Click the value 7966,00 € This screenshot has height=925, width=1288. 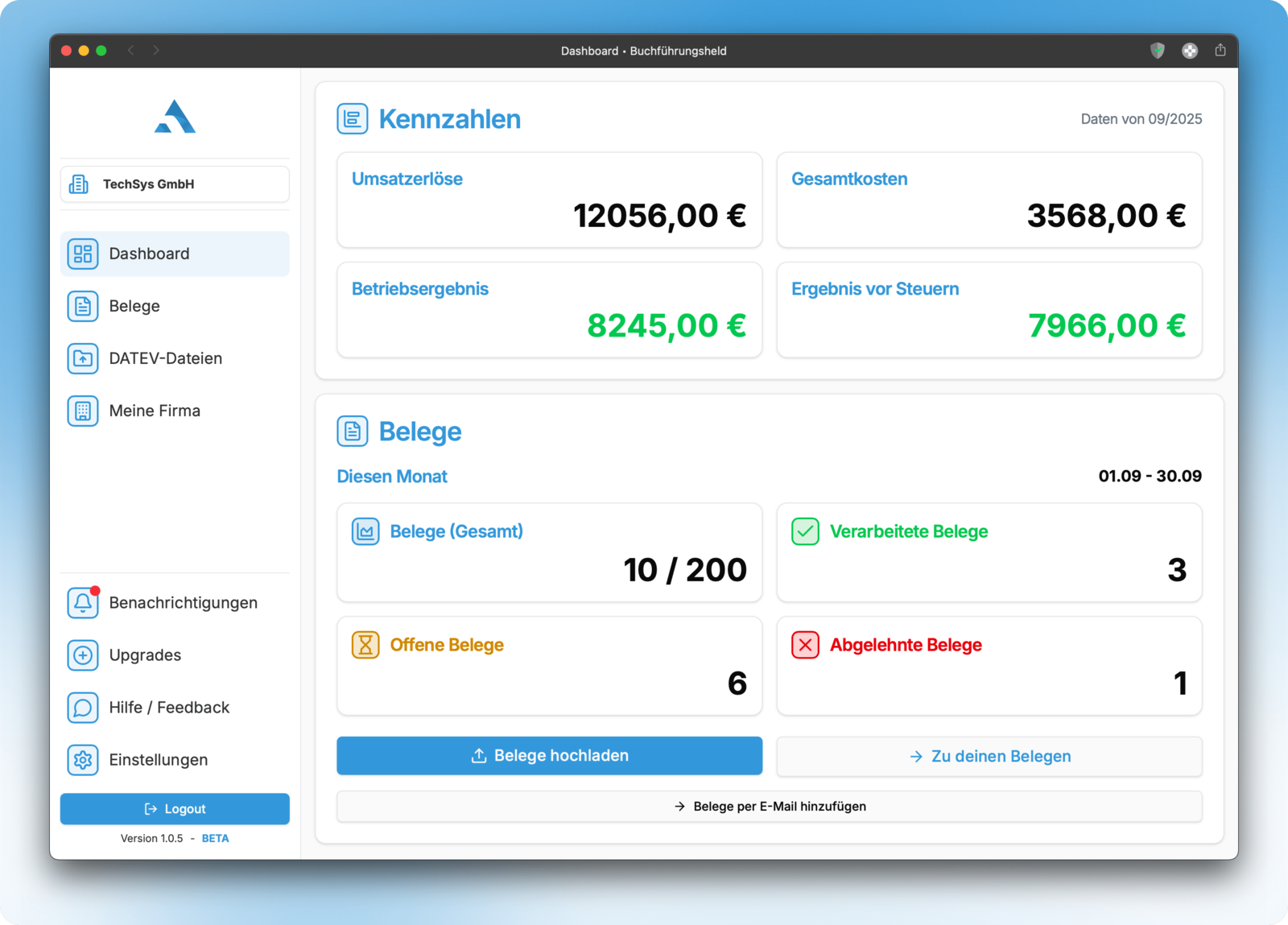1107,326
